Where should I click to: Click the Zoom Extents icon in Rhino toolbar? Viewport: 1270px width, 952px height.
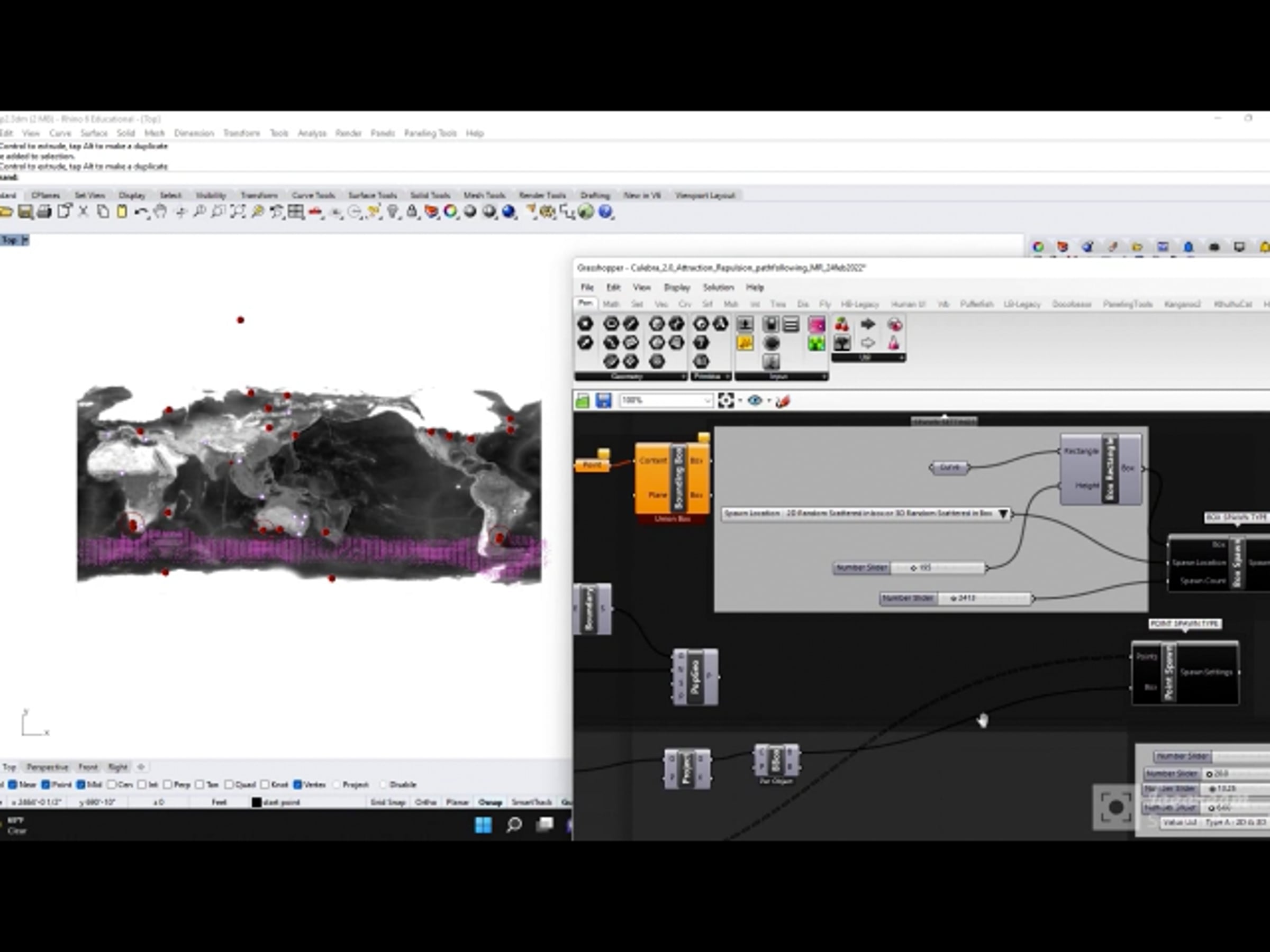(237, 212)
